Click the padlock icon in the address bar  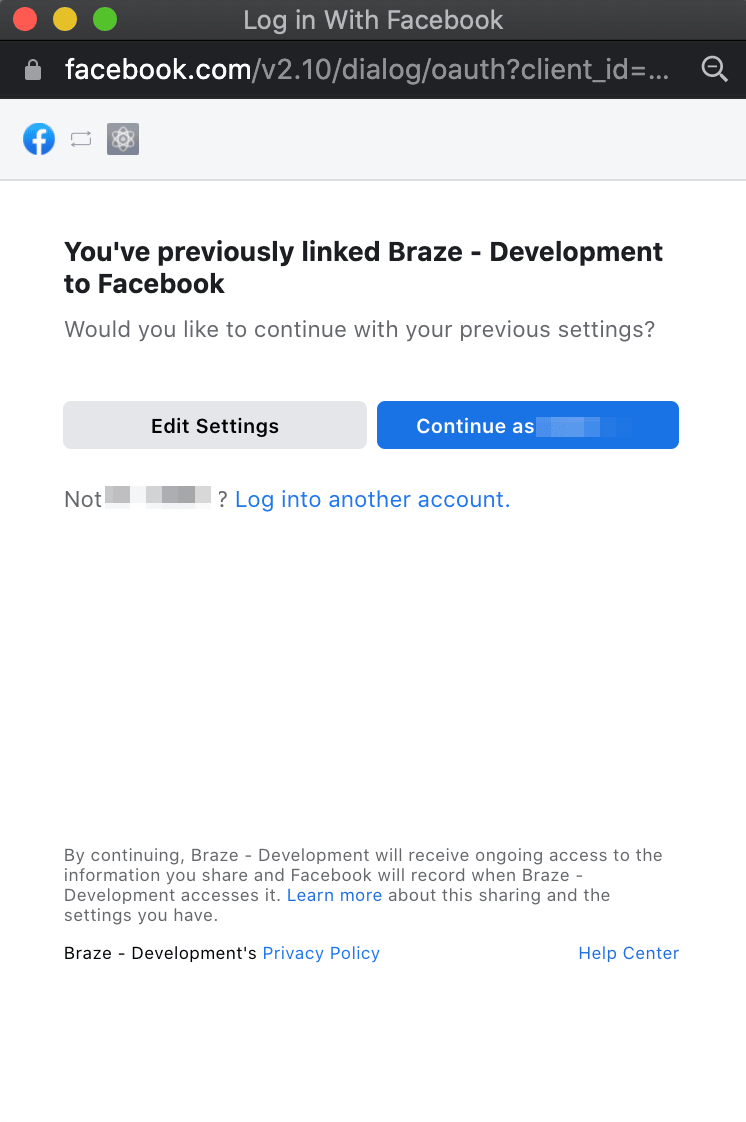(34, 69)
